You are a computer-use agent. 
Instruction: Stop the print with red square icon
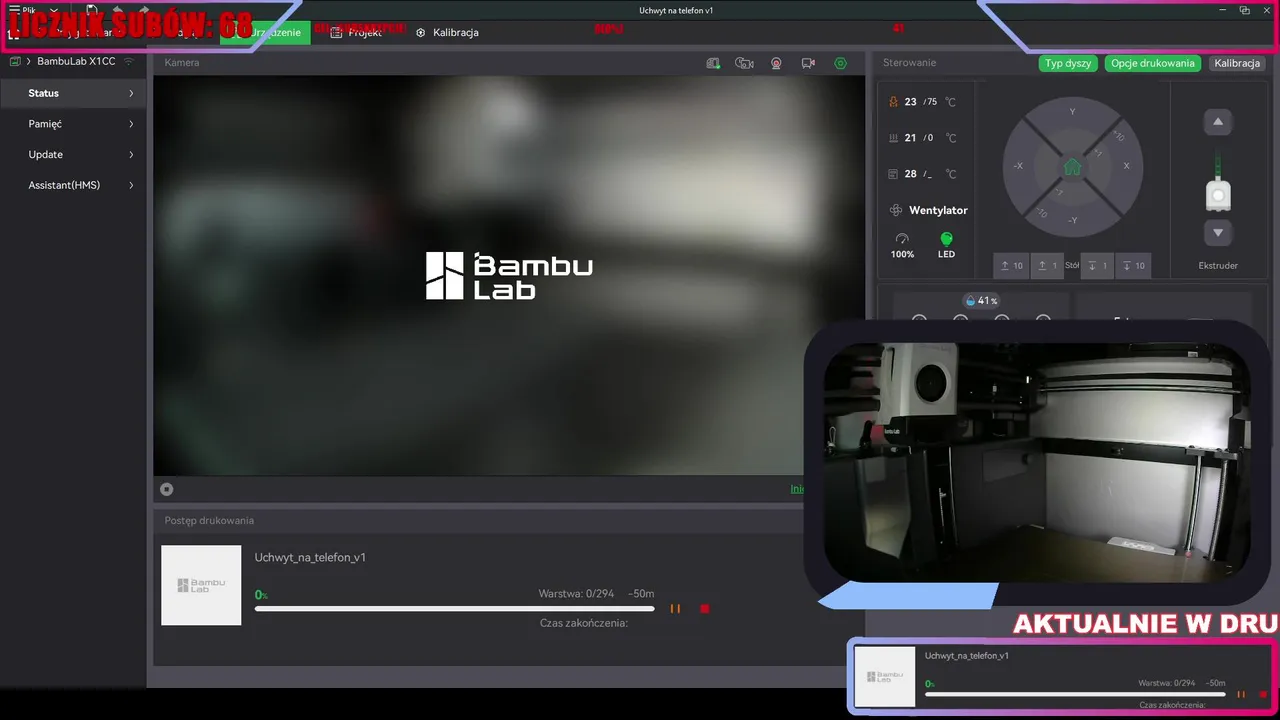pos(705,608)
